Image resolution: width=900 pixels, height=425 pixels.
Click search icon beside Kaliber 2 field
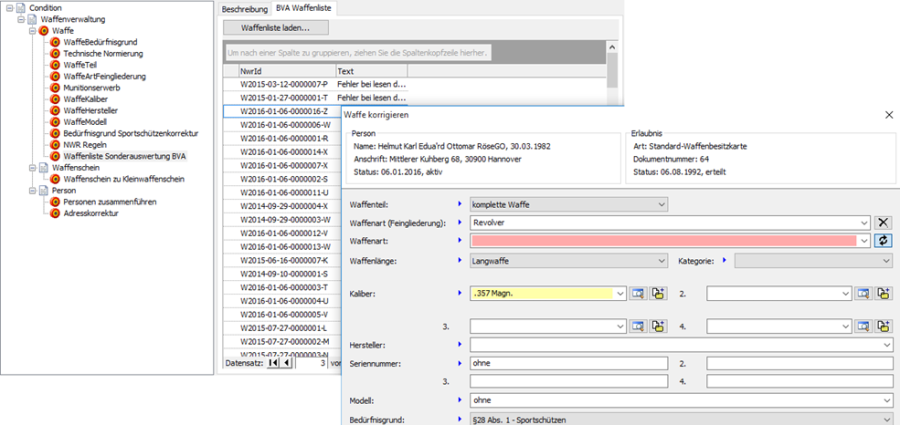[x=863, y=294]
